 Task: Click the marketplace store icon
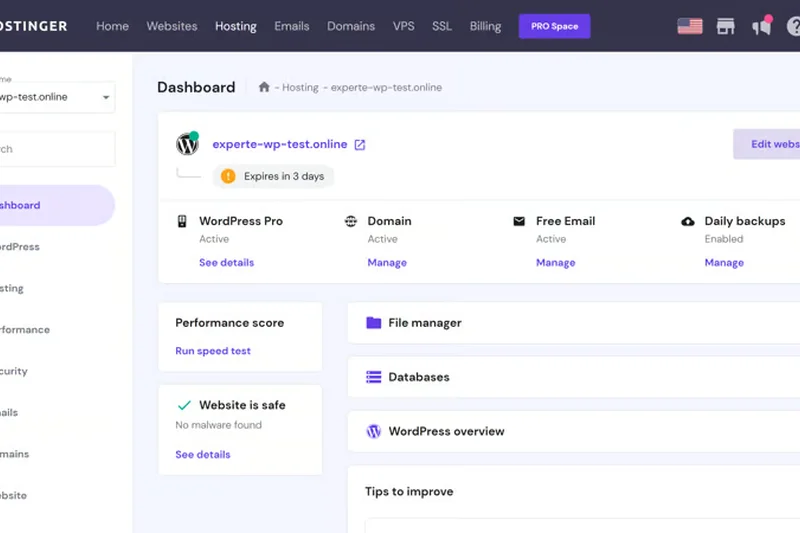[x=726, y=26]
